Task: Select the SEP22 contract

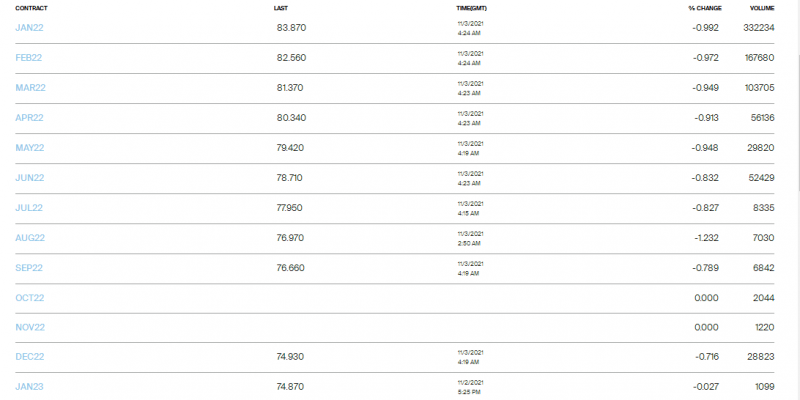Action: coord(29,268)
